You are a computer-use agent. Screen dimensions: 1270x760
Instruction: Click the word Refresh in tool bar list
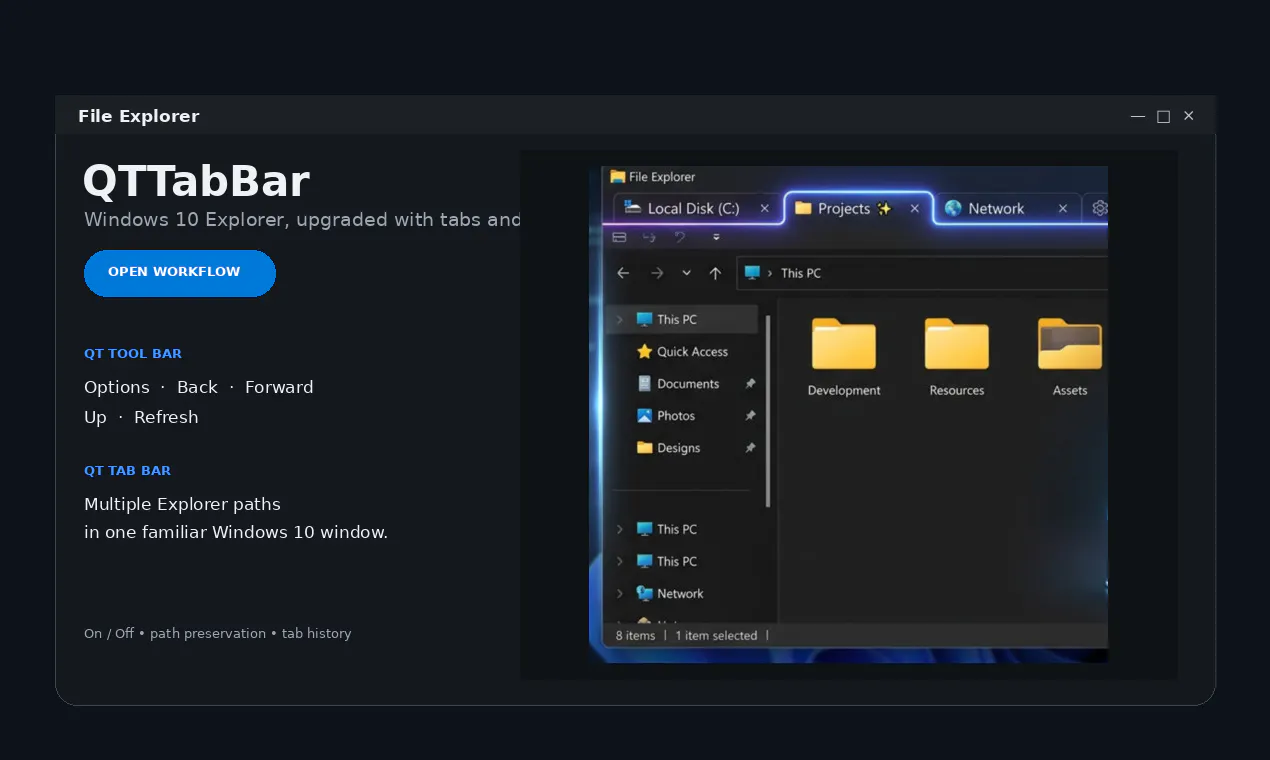pos(166,417)
